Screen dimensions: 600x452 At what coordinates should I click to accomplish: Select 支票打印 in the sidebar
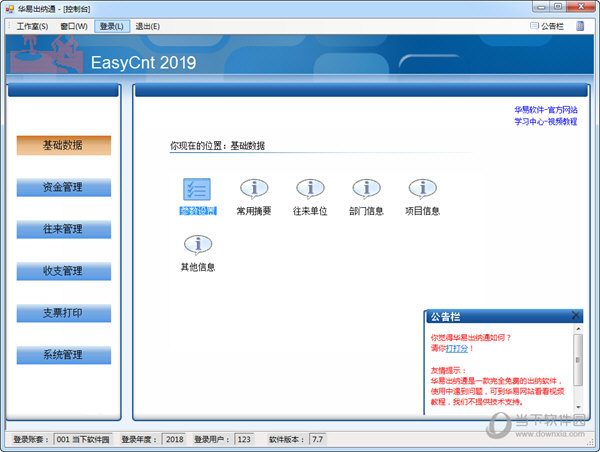(x=63, y=313)
